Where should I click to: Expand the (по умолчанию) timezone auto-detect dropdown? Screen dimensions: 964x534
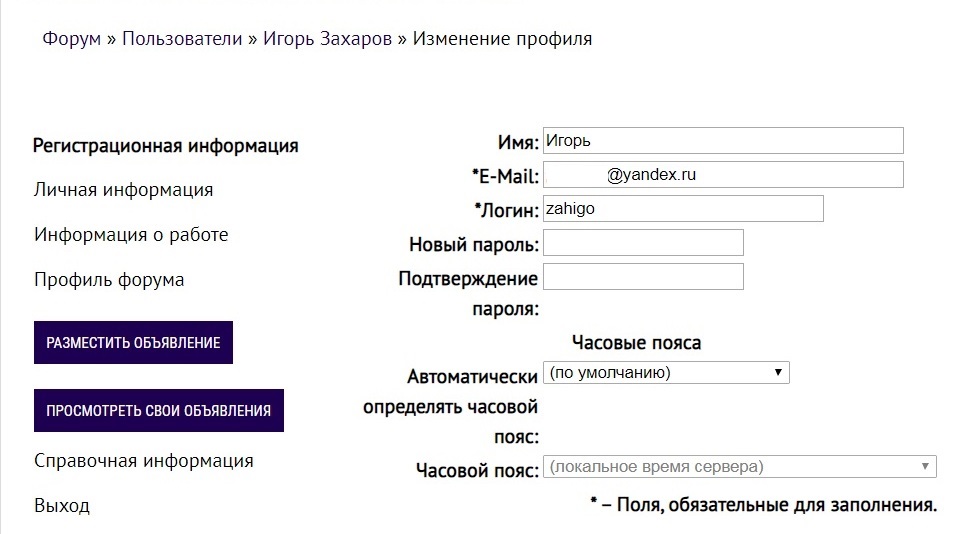point(665,373)
